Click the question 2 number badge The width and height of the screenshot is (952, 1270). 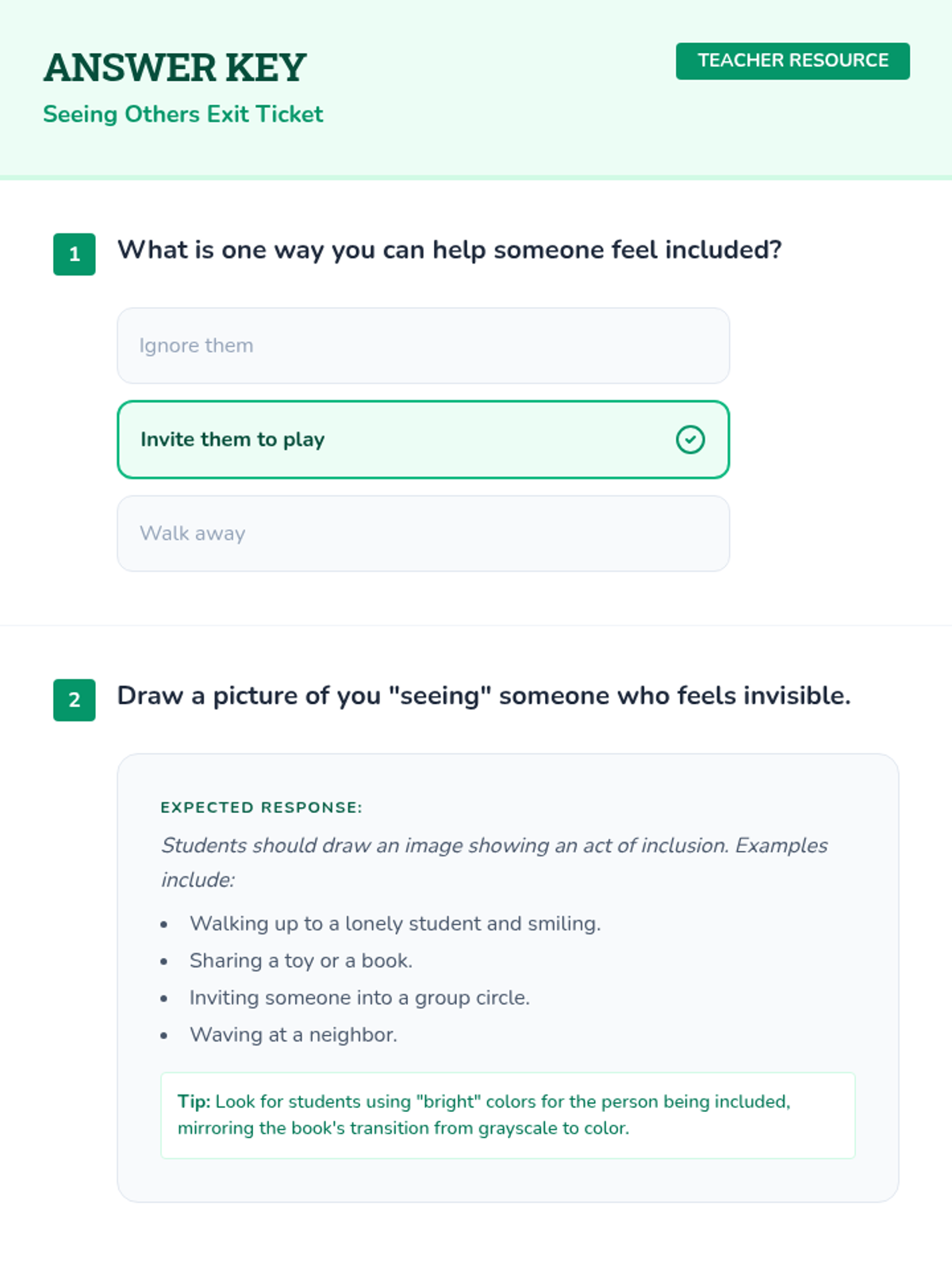pyautogui.click(x=75, y=700)
